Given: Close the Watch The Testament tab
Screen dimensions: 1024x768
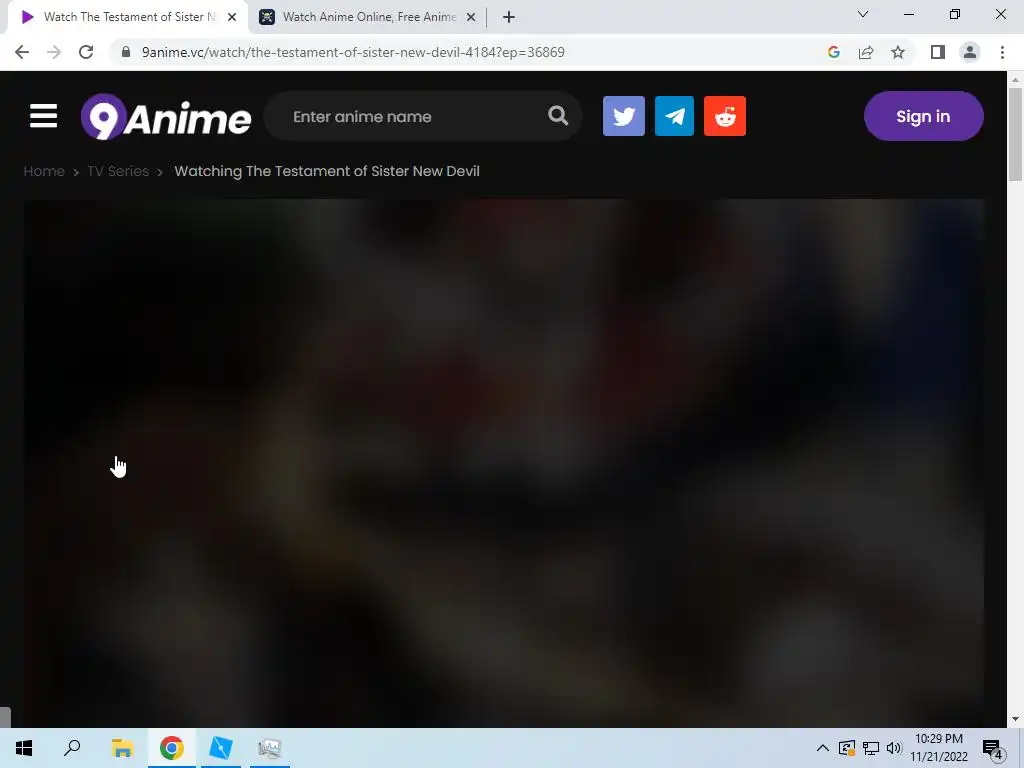Looking at the screenshot, I should (232, 17).
